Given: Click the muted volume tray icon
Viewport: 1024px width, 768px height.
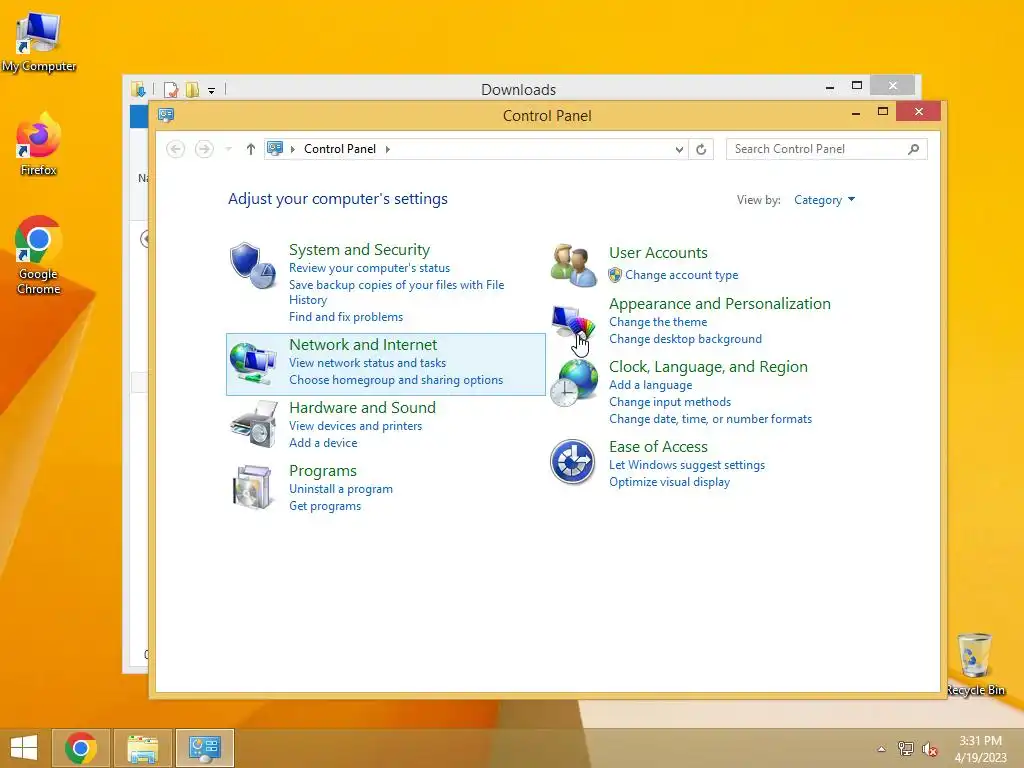Looking at the screenshot, I should coord(929,748).
